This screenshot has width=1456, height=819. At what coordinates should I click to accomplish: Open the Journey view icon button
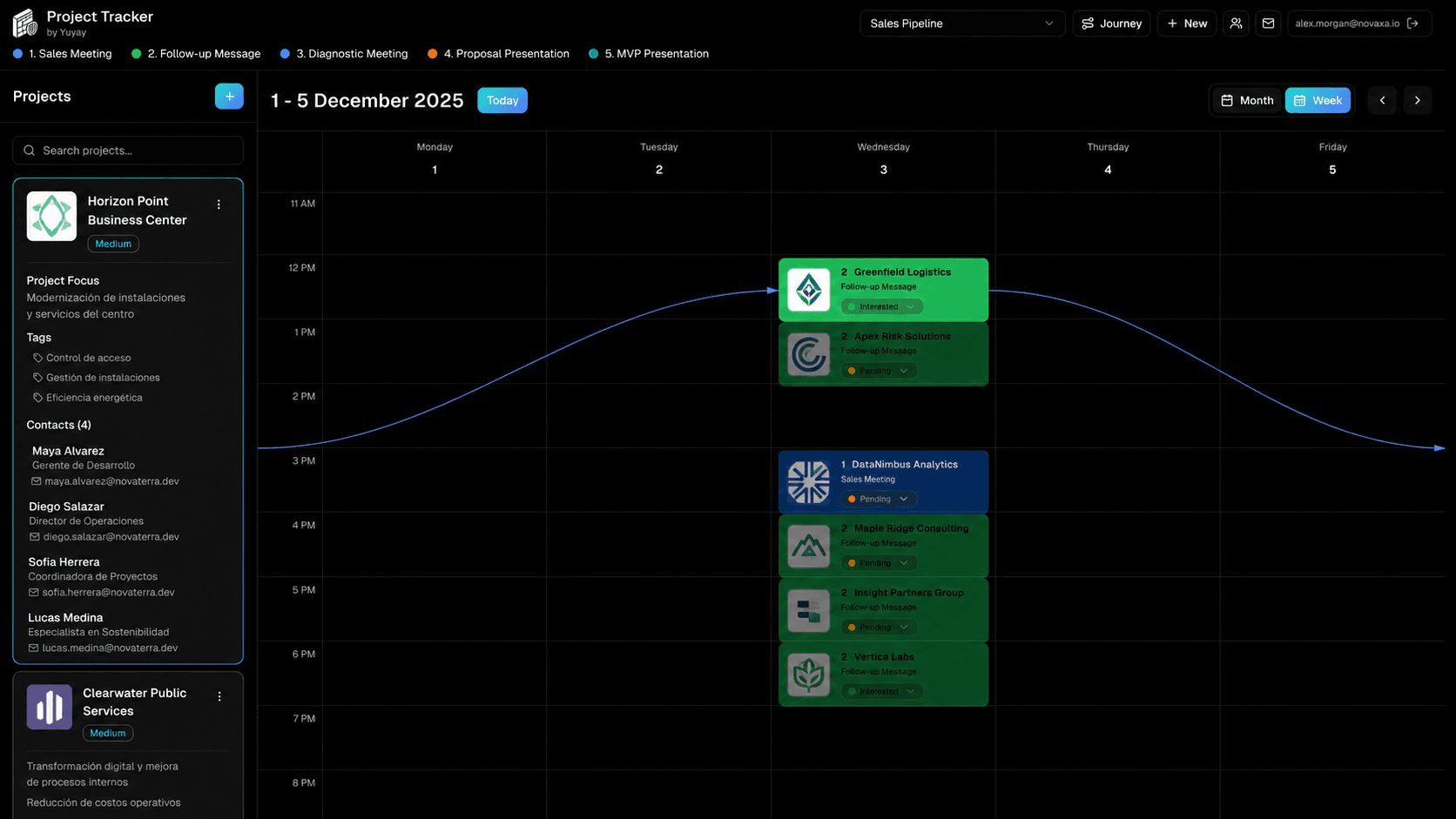[x=1111, y=23]
